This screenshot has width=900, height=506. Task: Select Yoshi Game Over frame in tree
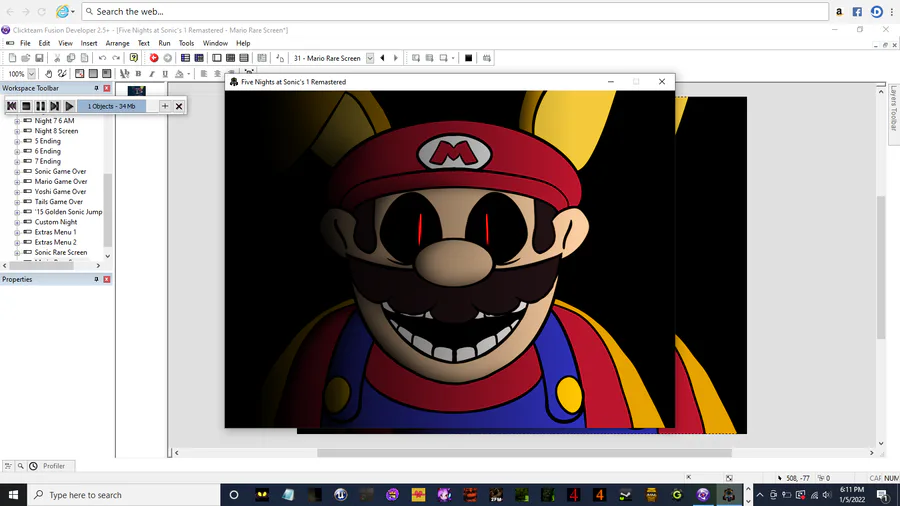(x=60, y=192)
